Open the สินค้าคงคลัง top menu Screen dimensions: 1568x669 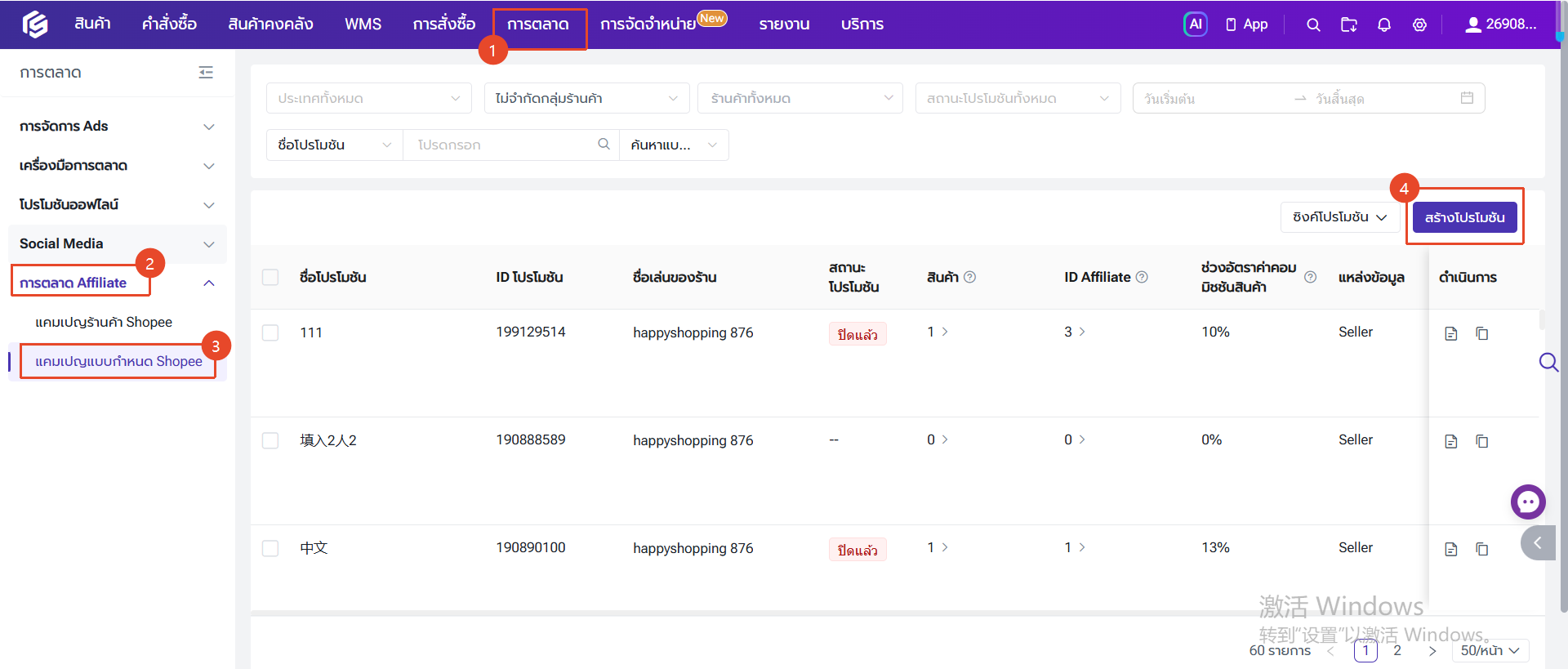tap(270, 25)
